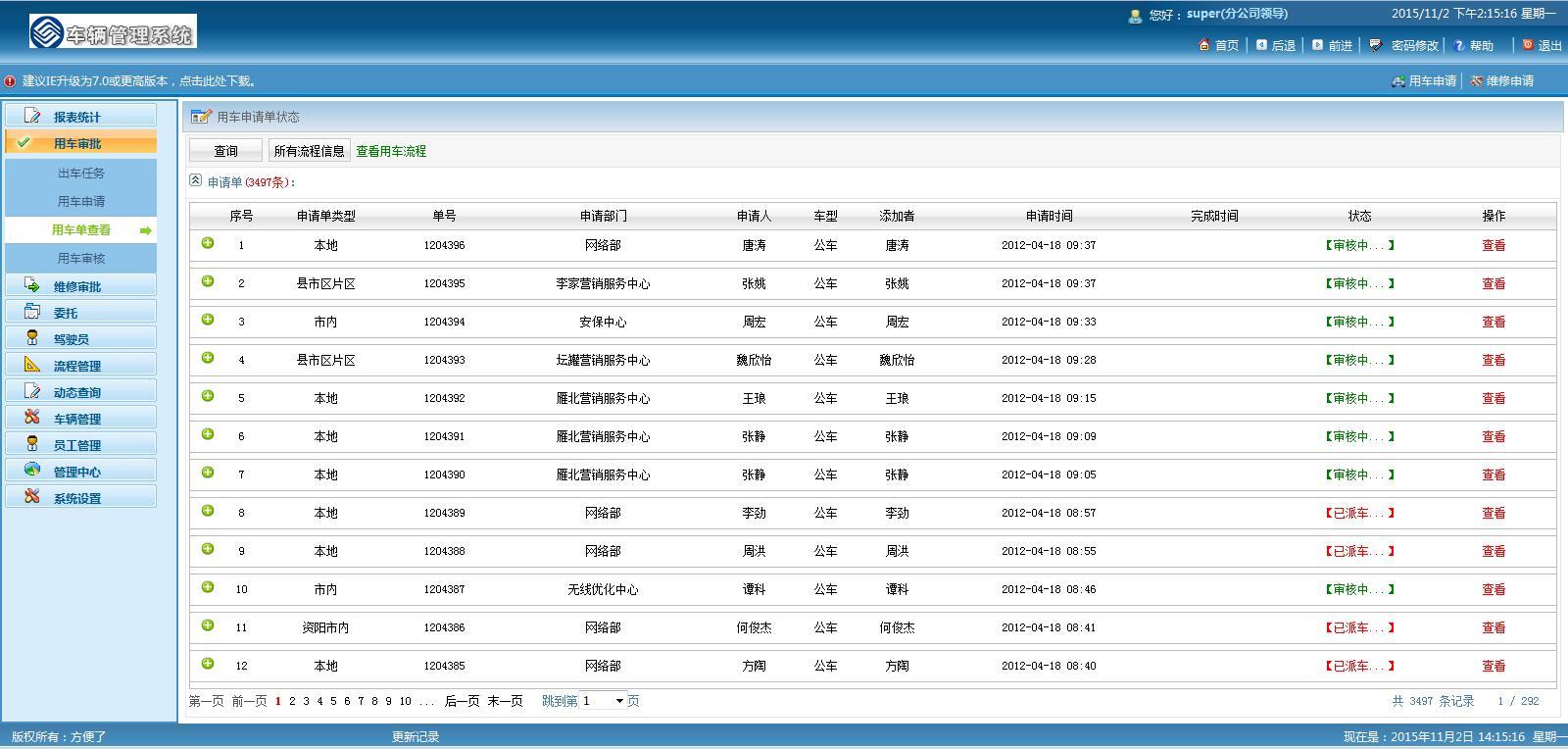Expand row 3 with order 1204394
Image resolution: width=1568 pixels, height=749 pixels.
point(208,320)
